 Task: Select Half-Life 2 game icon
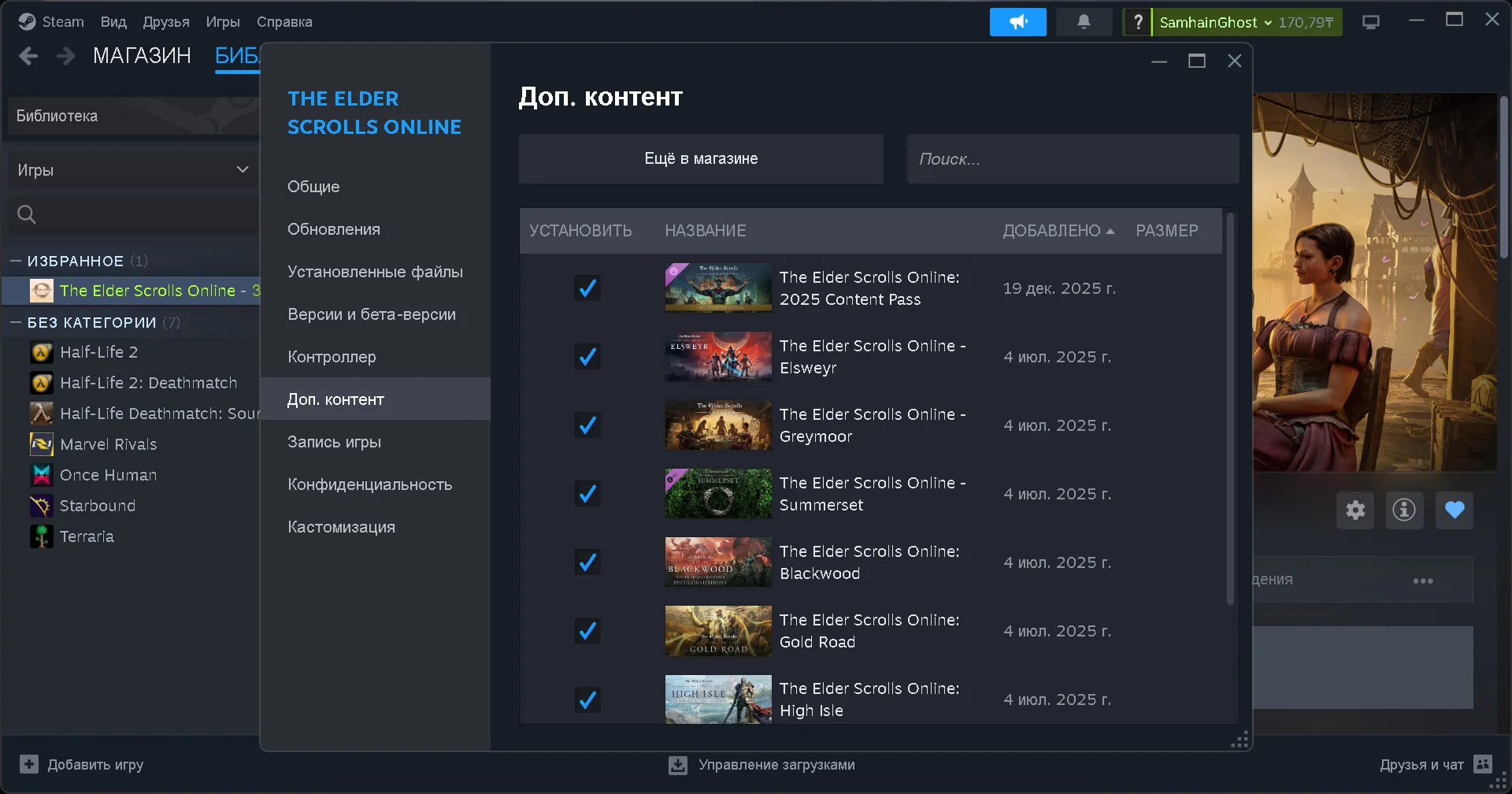pos(42,352)
